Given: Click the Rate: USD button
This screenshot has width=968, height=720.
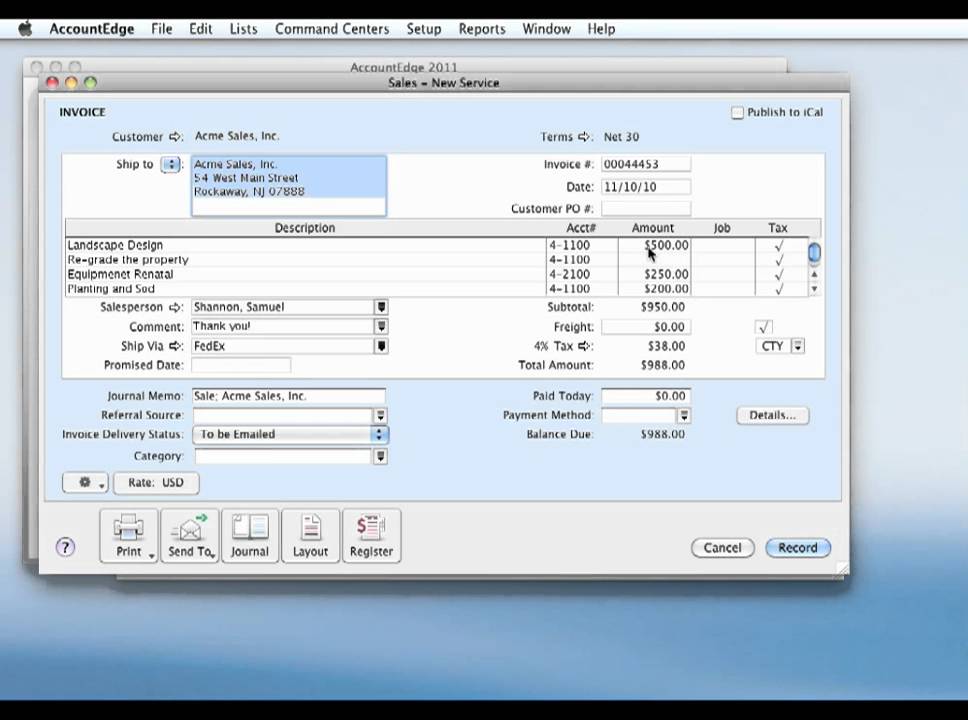Looking at the screenshot, I should point(156,483).
